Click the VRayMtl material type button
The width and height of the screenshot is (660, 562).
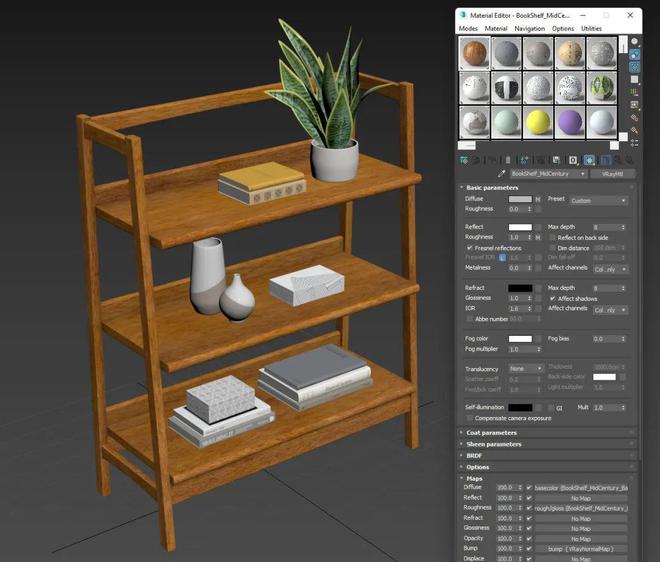point(611,173)
